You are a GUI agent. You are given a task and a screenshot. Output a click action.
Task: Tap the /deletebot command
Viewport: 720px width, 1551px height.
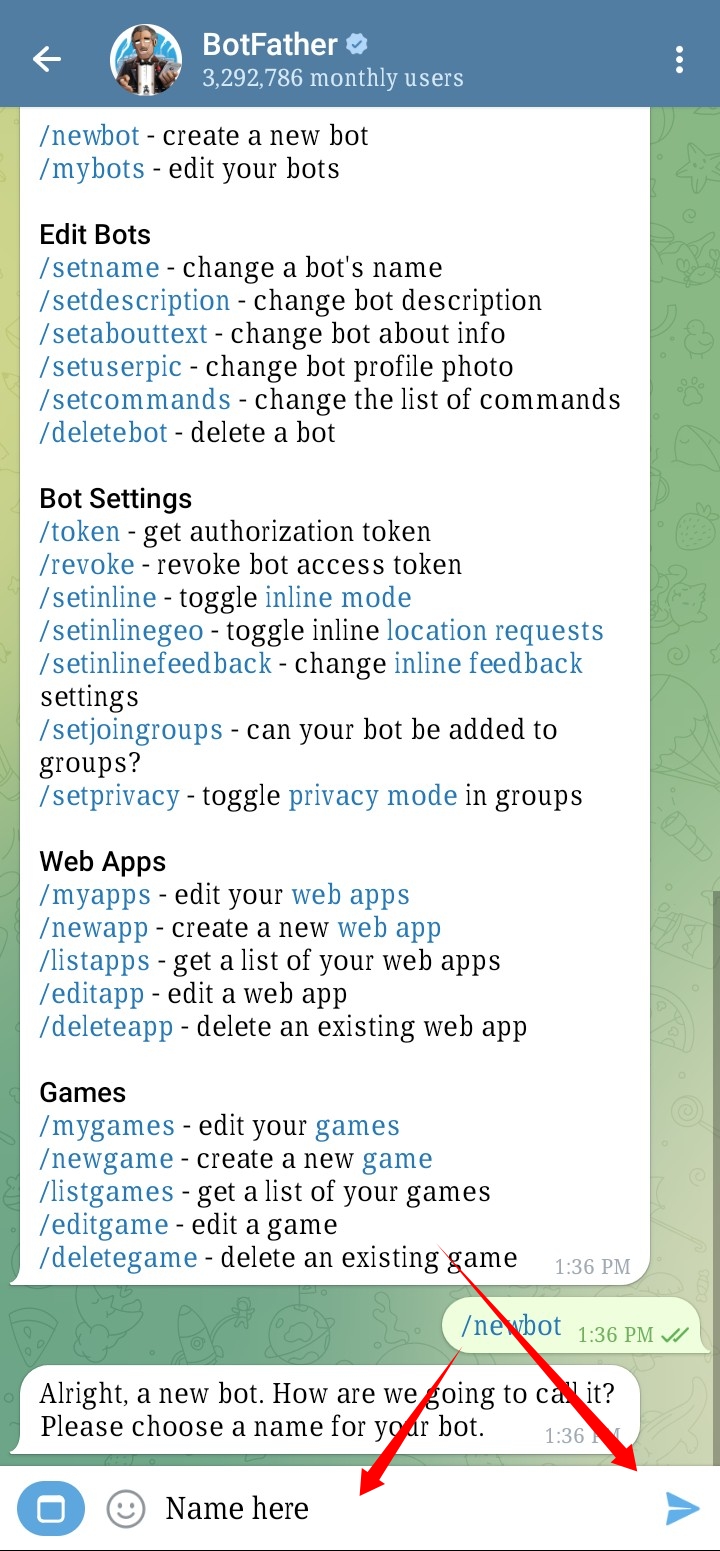(x=103, y=433)
